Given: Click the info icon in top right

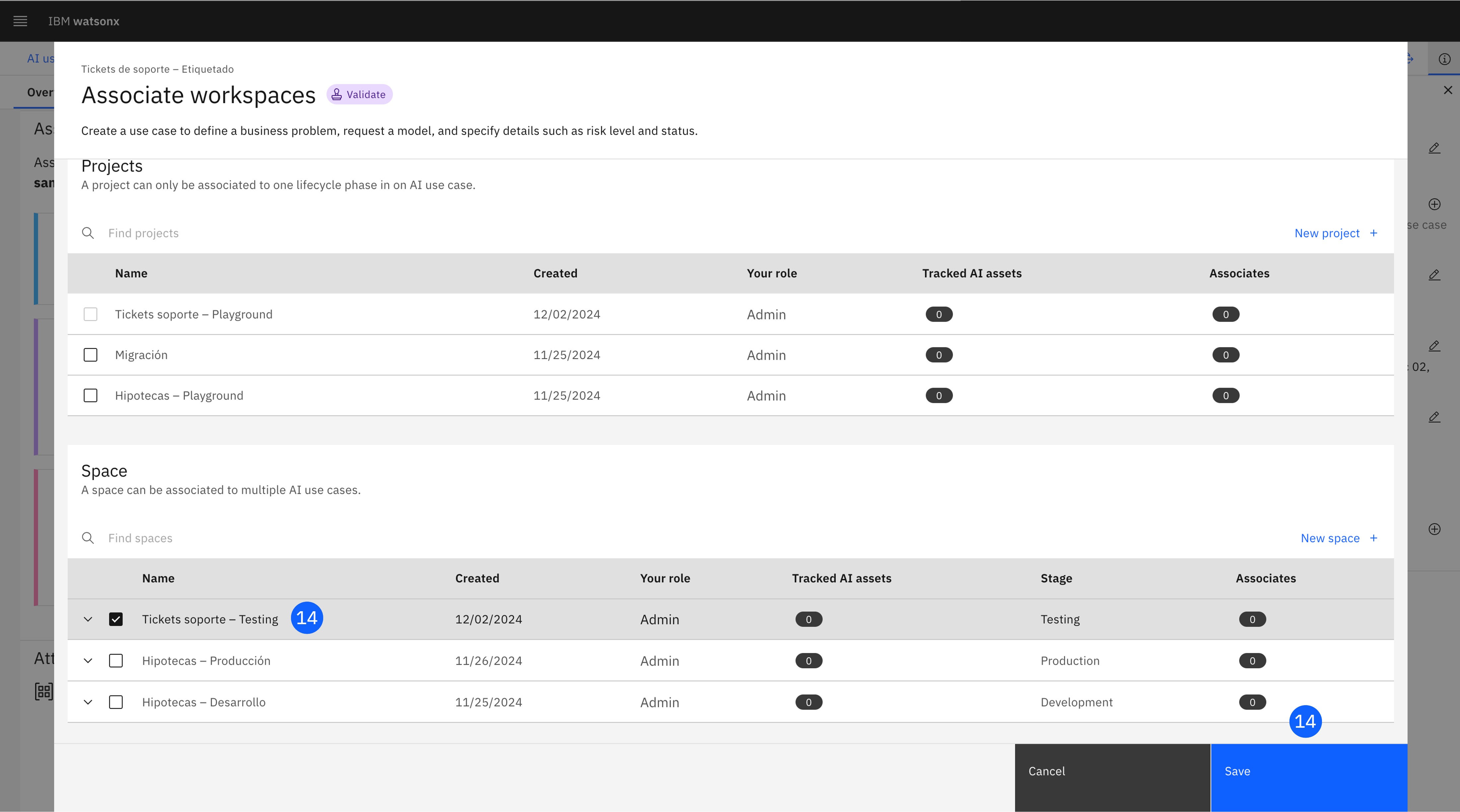Looking at the screenshot, I should [x=1444, y=59].
